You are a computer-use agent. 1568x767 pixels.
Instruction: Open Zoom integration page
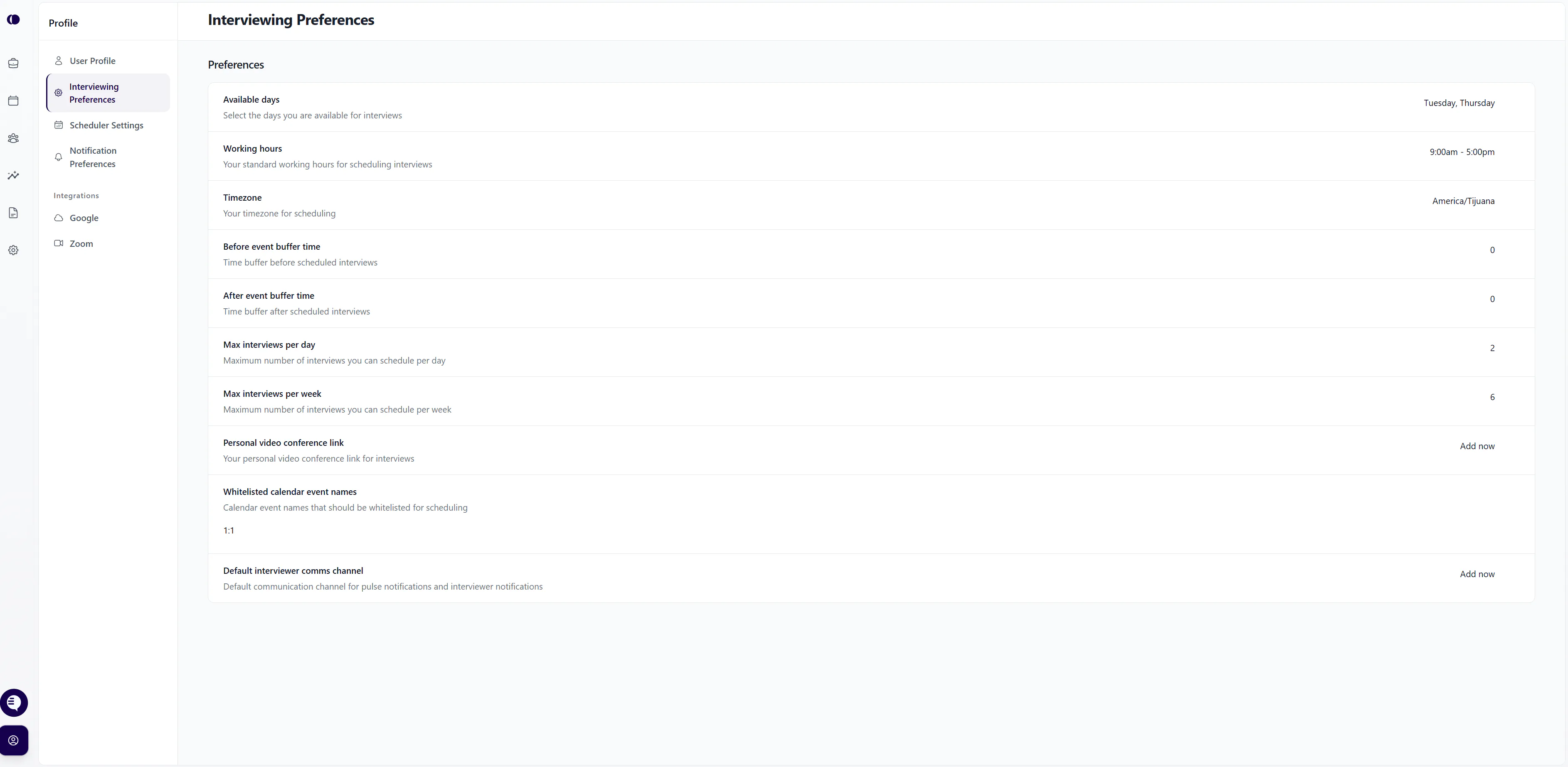tap(108, 244)
